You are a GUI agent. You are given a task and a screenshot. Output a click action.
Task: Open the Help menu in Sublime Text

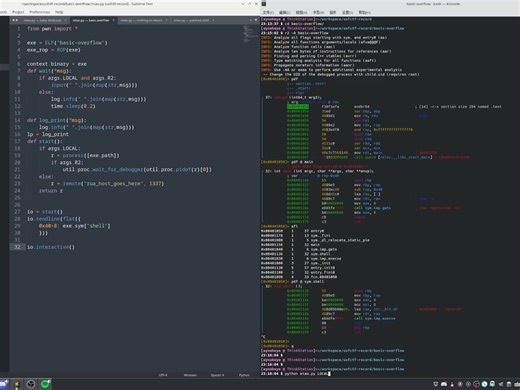59,12
